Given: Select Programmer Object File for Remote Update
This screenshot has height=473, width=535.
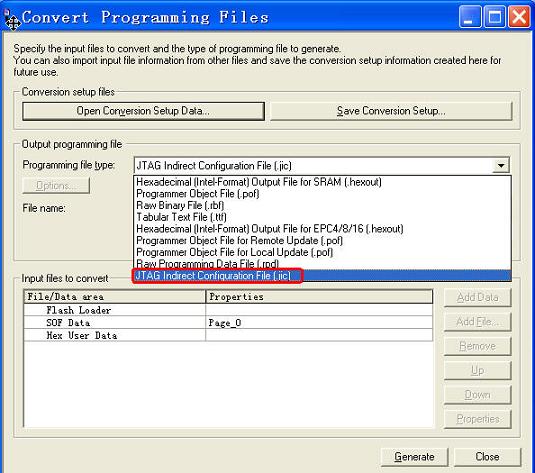Looking at the screenshot, I should [x=239, y=241].
